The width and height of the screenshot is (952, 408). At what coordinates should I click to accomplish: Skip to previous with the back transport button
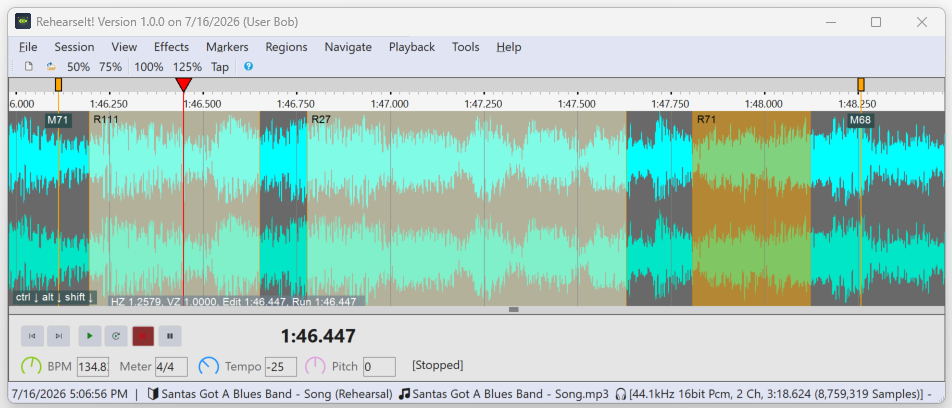32,336
